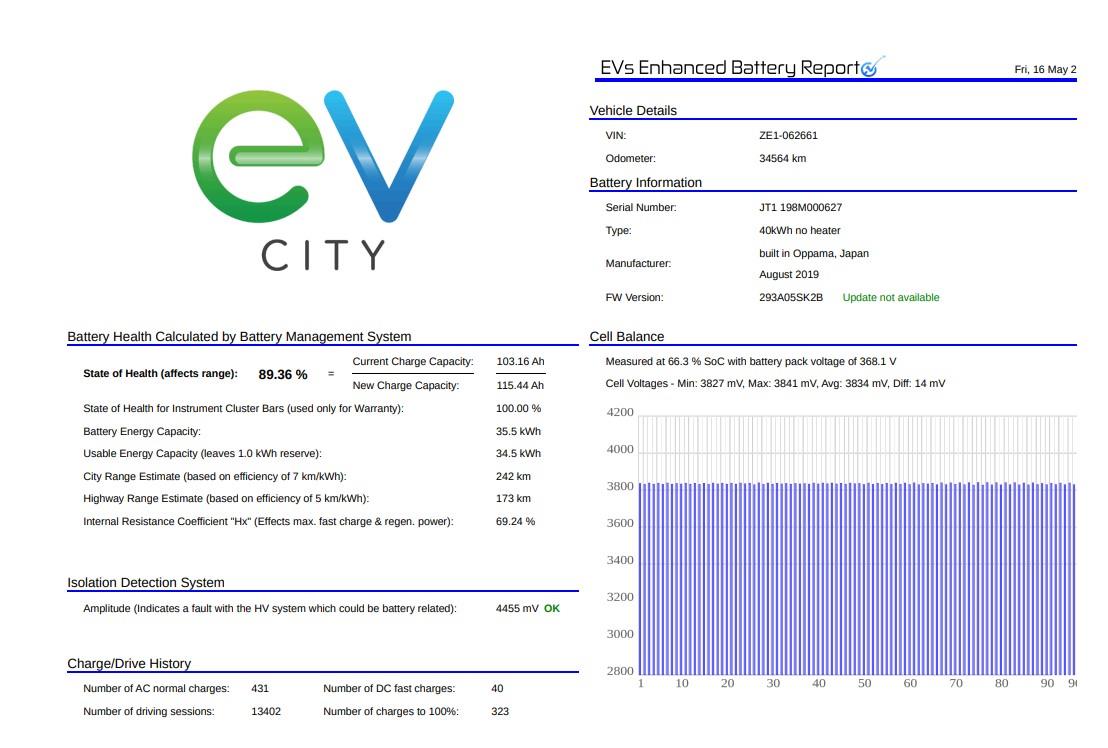
Task: Select firmware version 293A05SK2B
Action: (x=791, y=297)
